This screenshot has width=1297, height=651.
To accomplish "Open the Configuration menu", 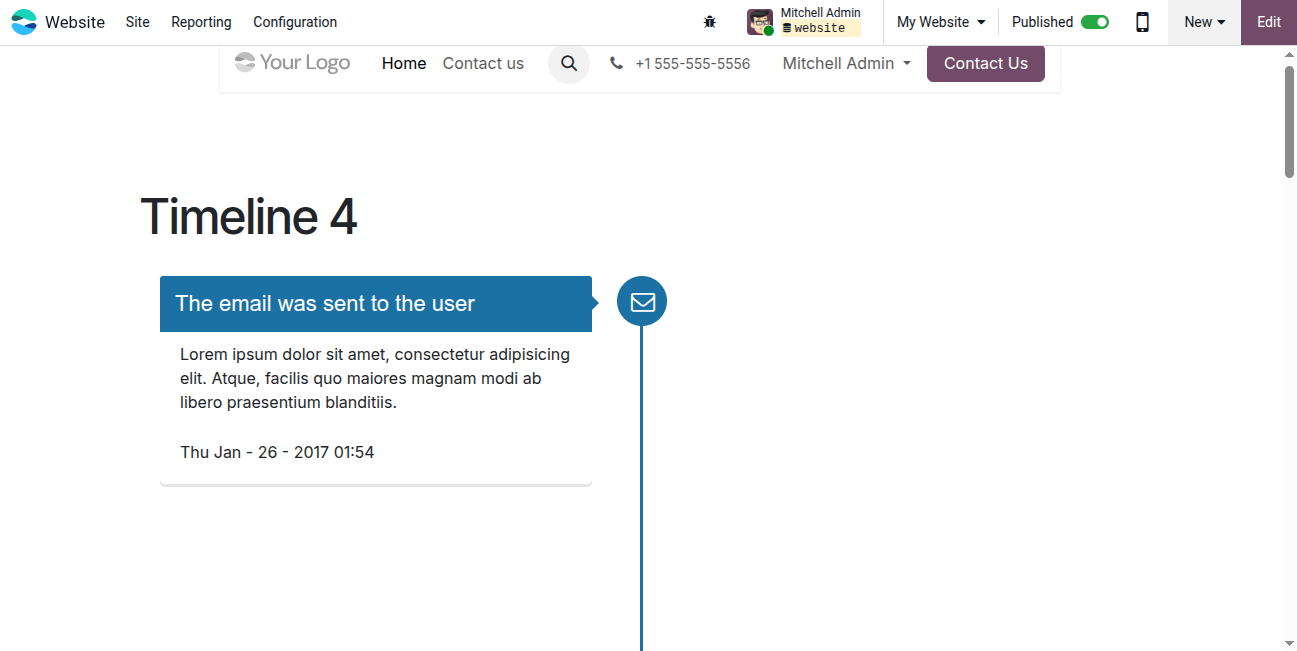I will point(295,22).
